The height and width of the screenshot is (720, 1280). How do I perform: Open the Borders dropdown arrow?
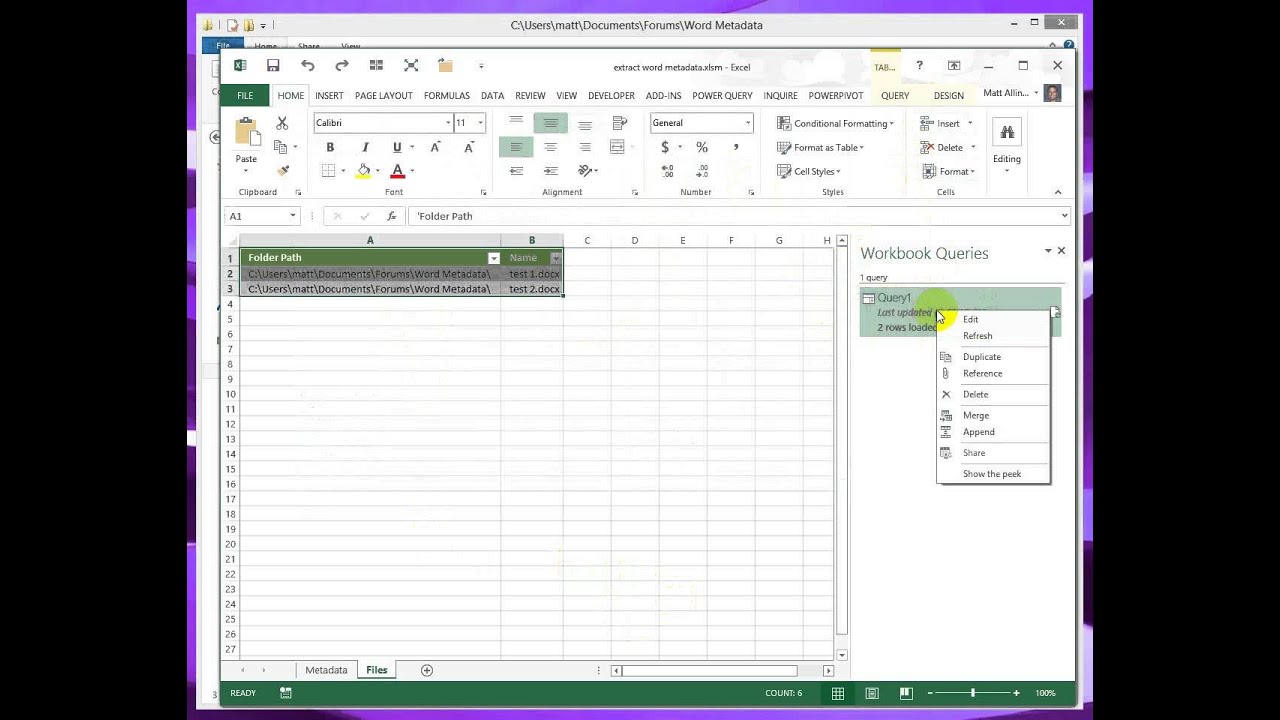(x=343, y=171)
